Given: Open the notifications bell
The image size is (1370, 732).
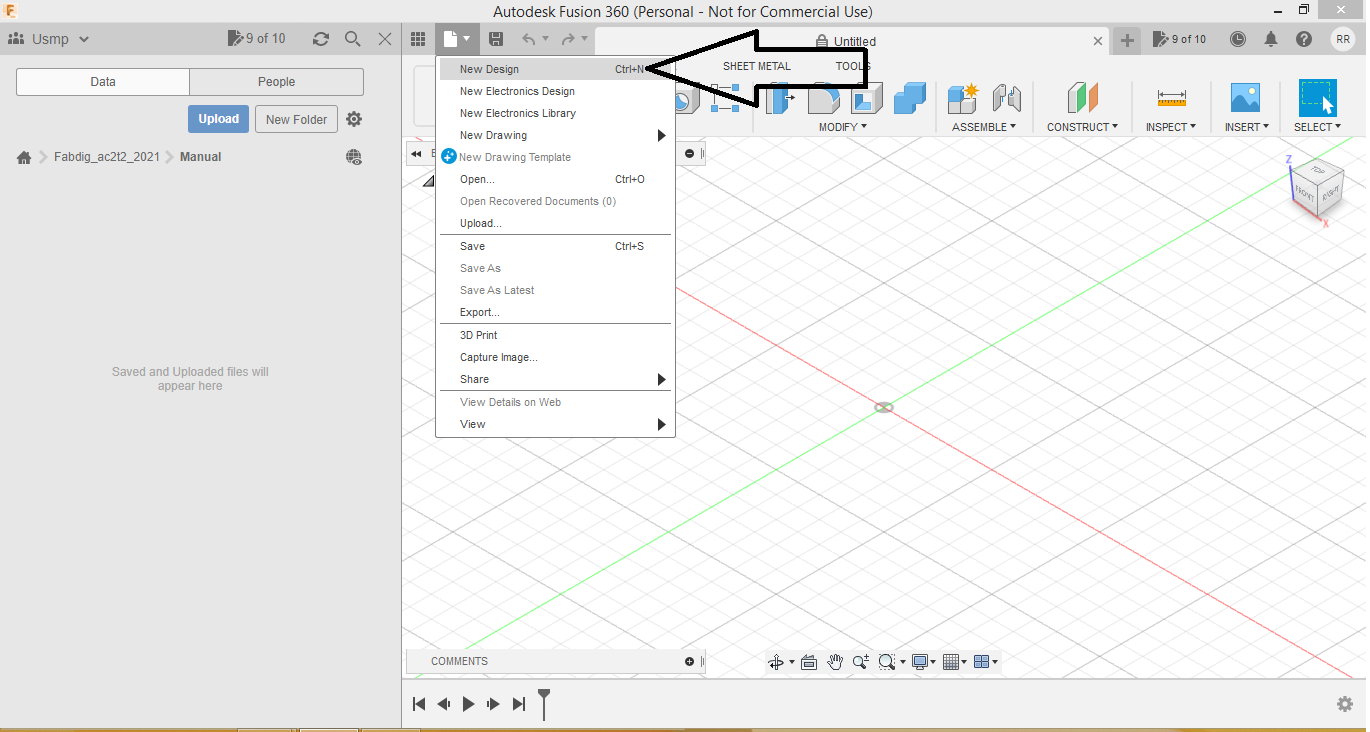Looking at the screenshot, I should coord(1271,39).
